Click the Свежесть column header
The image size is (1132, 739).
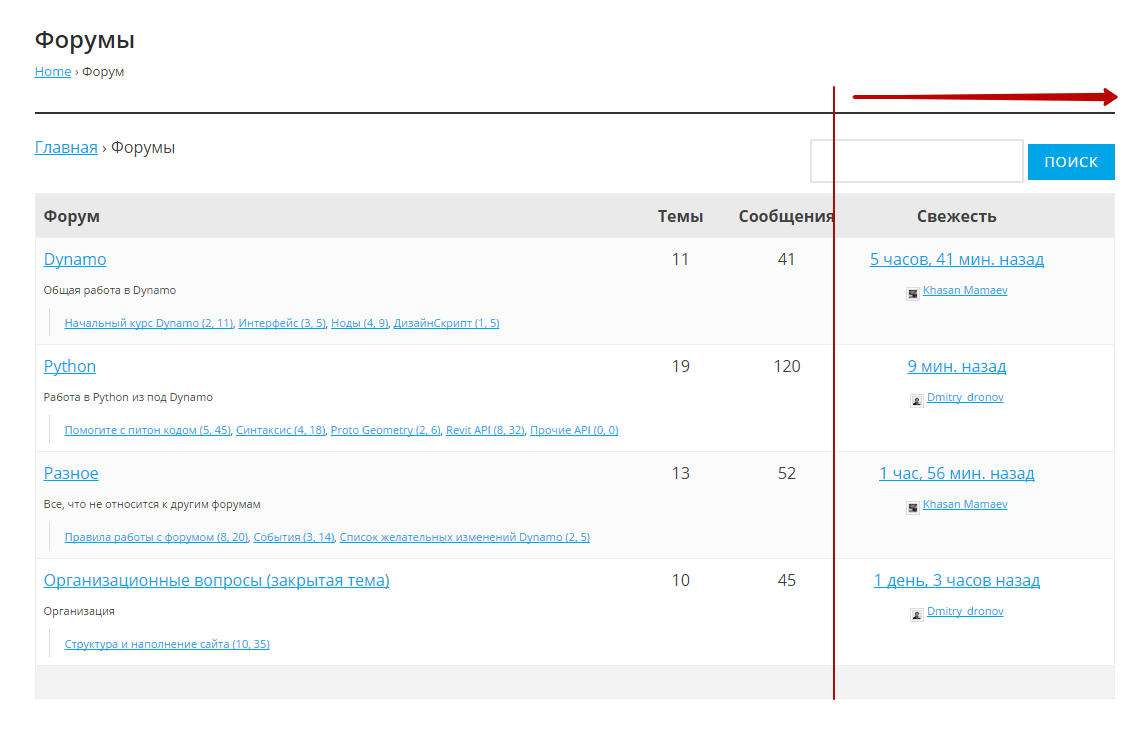pos(957,217)
